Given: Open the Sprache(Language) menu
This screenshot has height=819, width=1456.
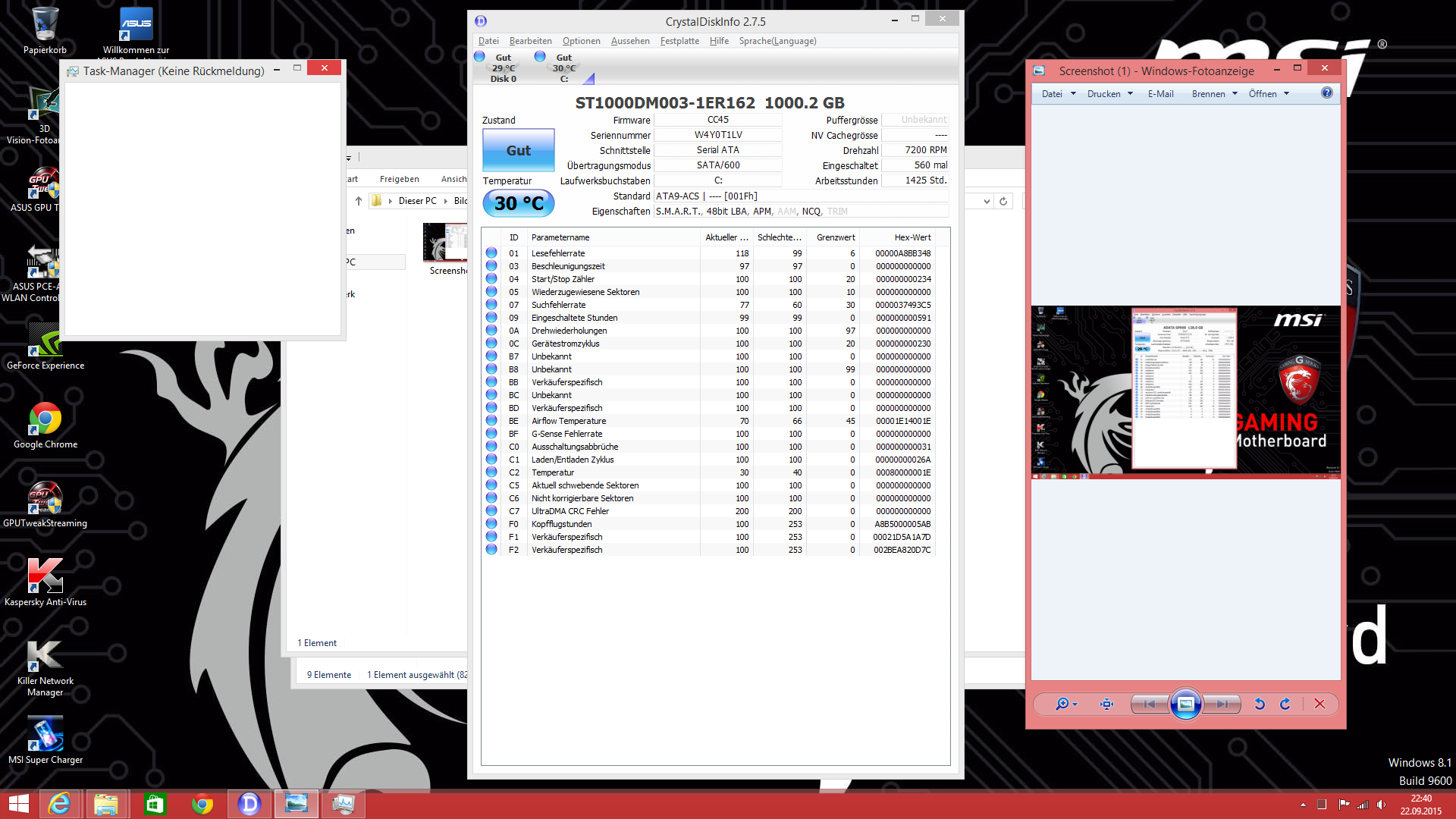Looking at the screenshot, I should coord(777,41).
